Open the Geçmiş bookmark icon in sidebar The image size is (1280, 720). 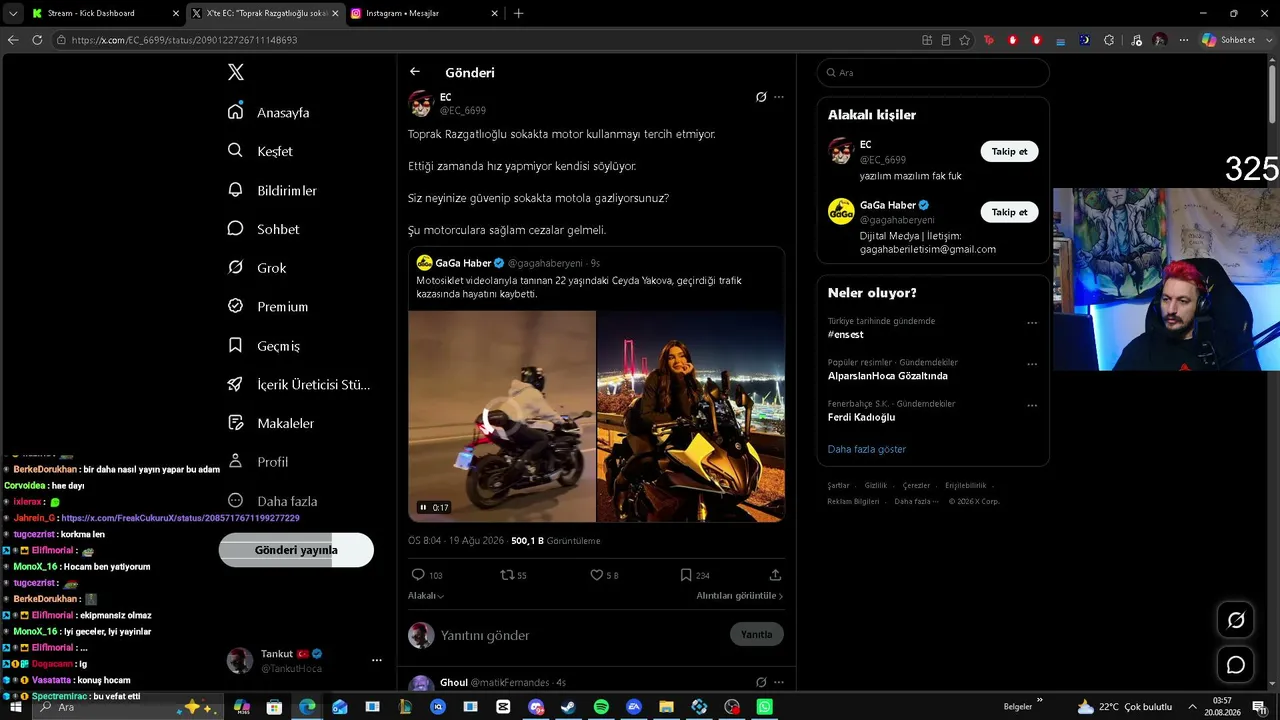[x=235, y=345]
